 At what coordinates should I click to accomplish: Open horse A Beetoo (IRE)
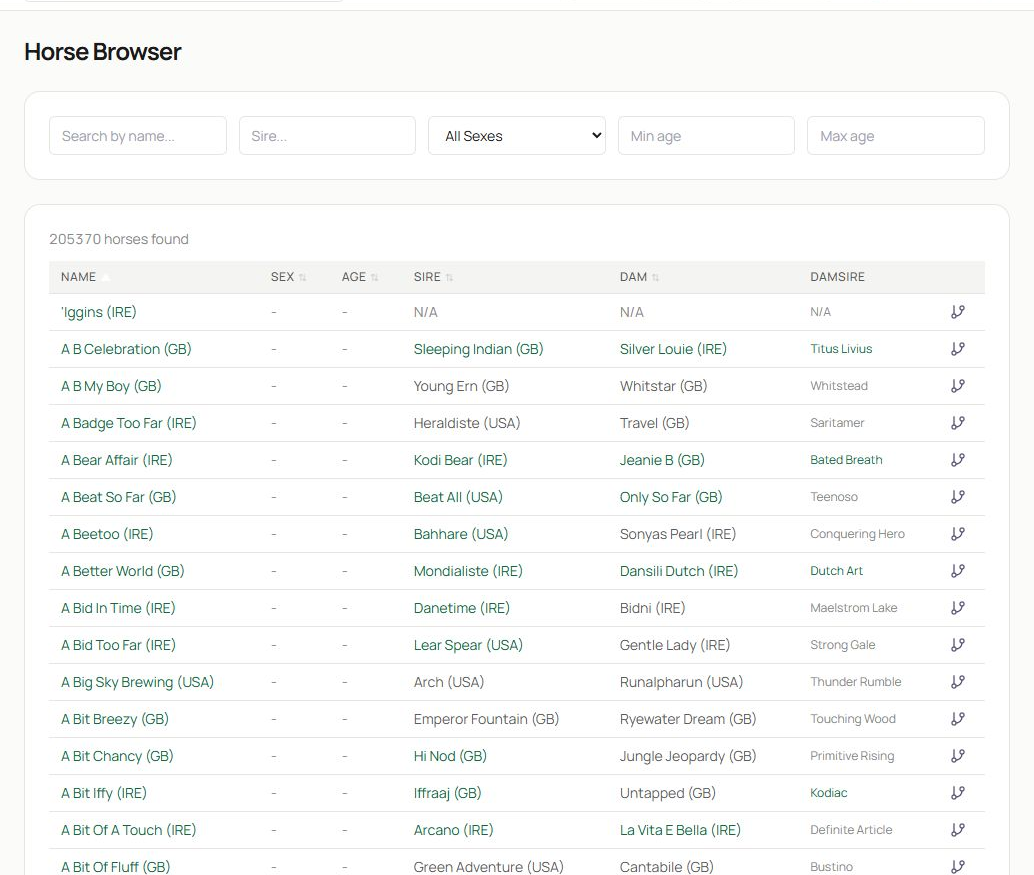[107, 533]
